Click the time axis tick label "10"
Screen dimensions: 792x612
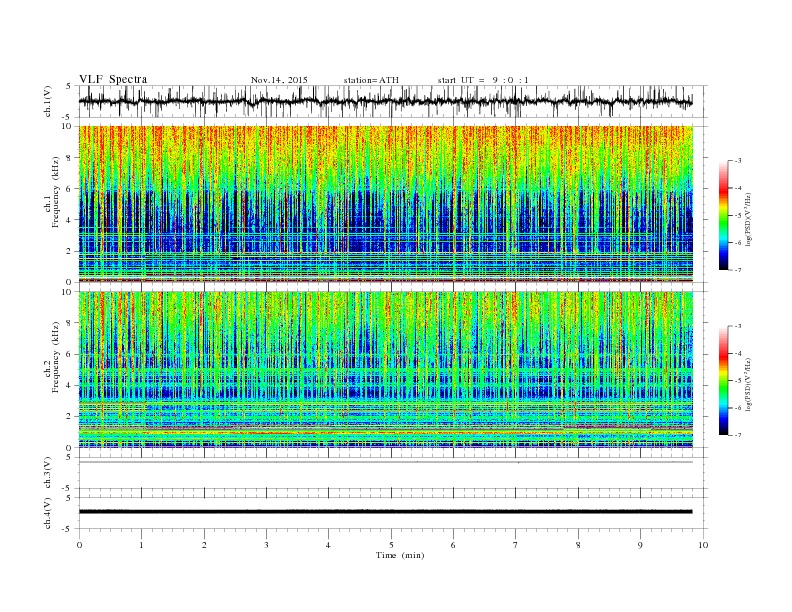(703, 545)
